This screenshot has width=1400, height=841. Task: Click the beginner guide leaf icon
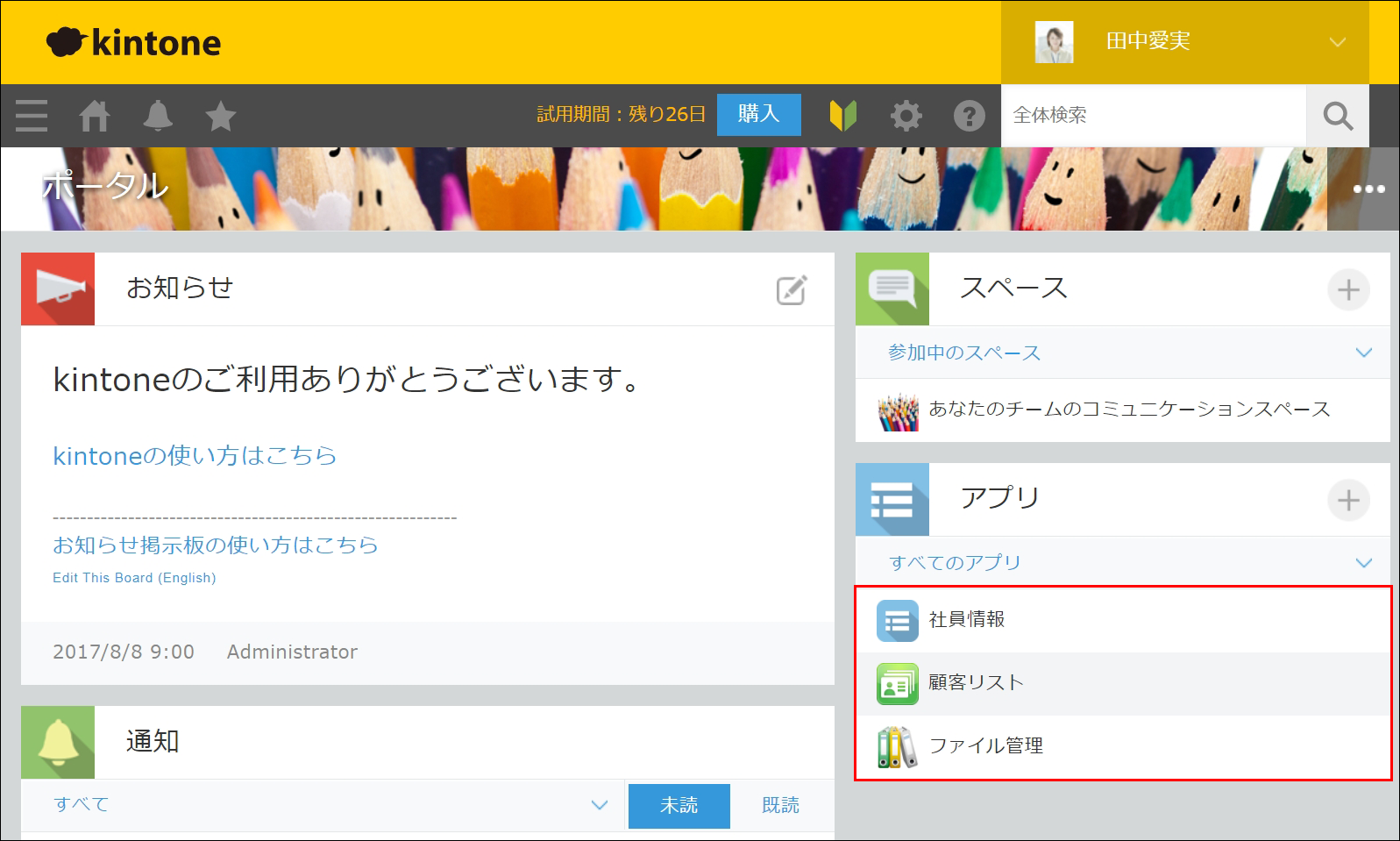(x=842, y=116)
